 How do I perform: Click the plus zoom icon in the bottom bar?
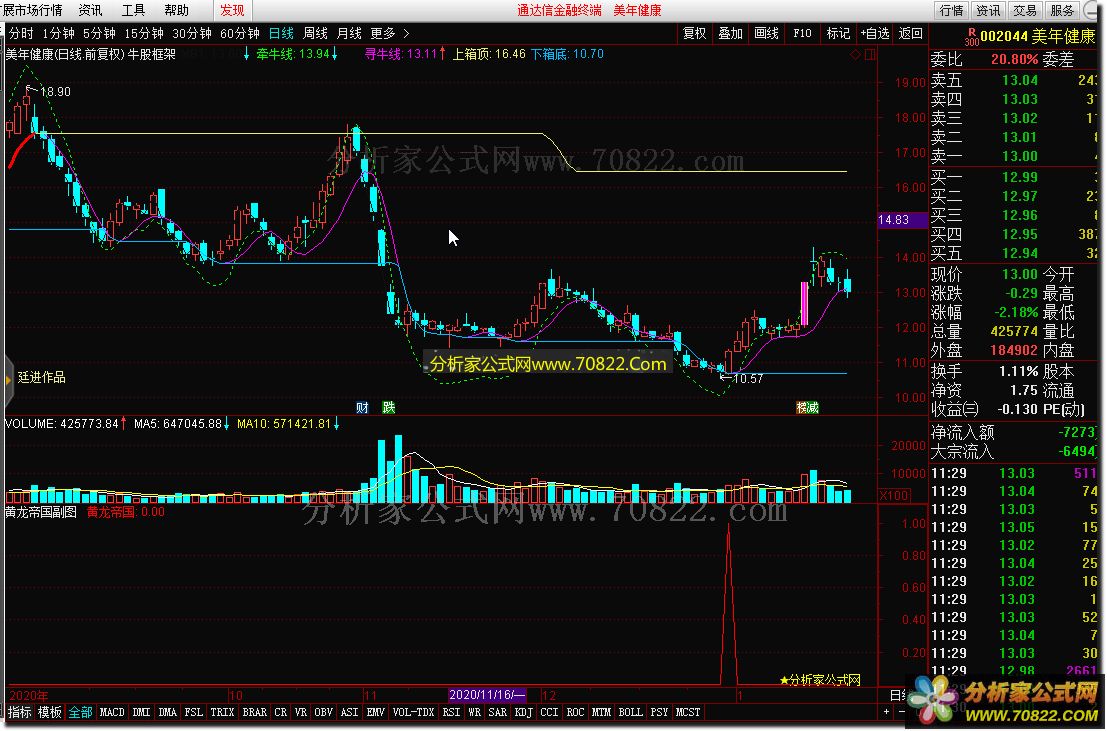pos(887,712)
